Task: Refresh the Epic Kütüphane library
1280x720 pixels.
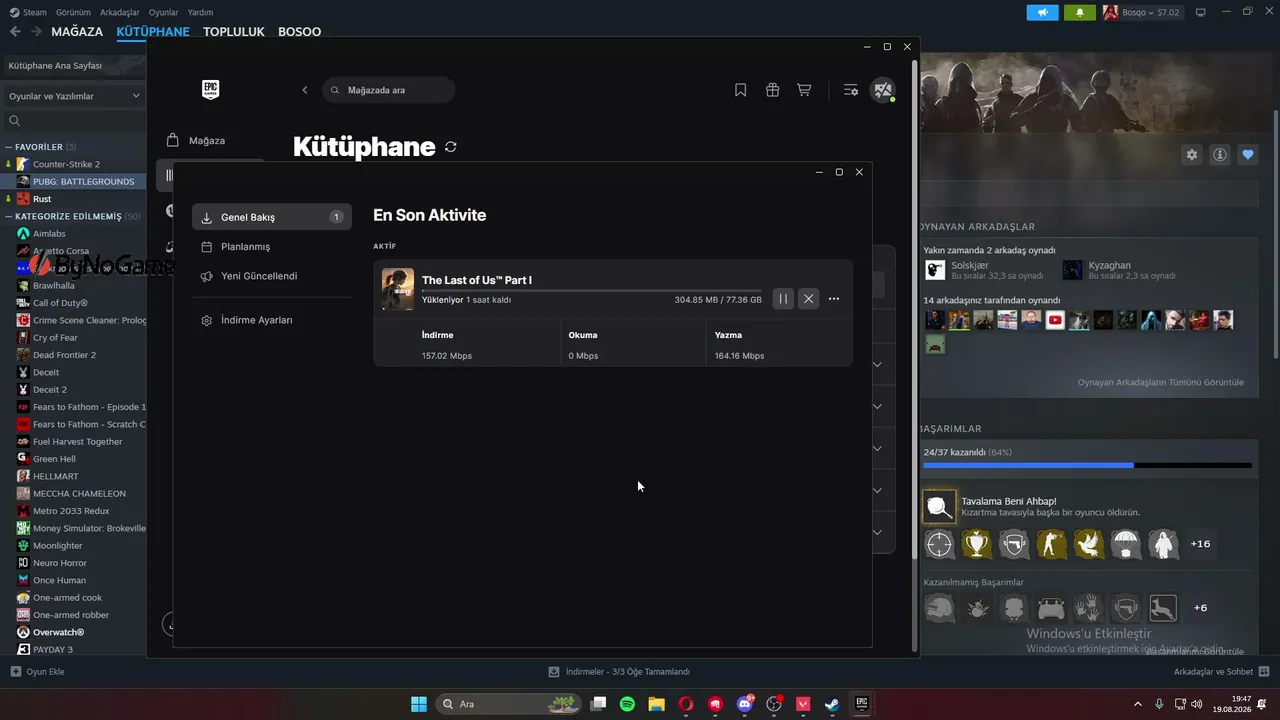Action: point(451,147)
